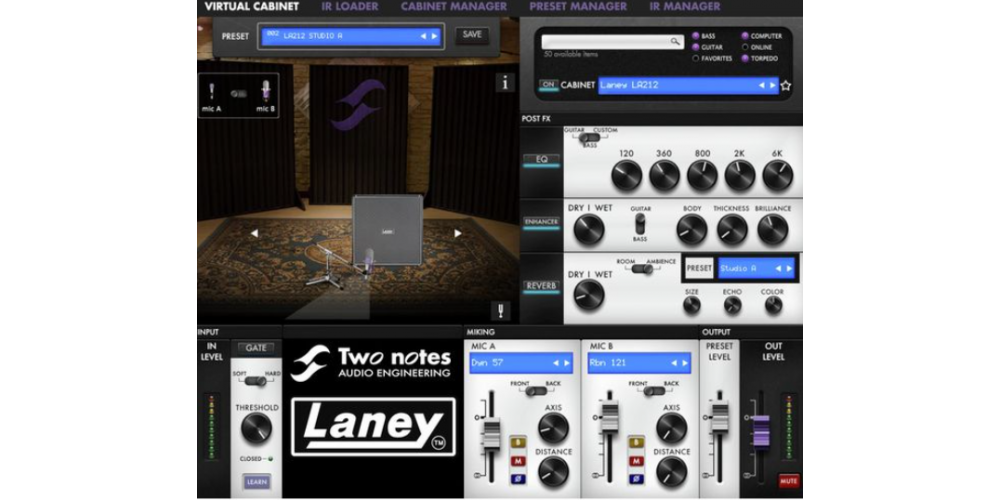Screen dimensions: 1000x500
Task: Click the MIC B AXIS knob
Action: pos(672,428)
